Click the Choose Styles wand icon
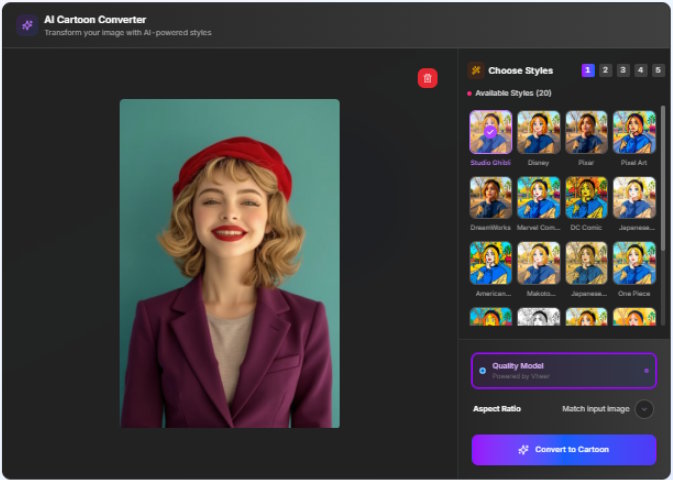673x480 pixels. (476, 71)
